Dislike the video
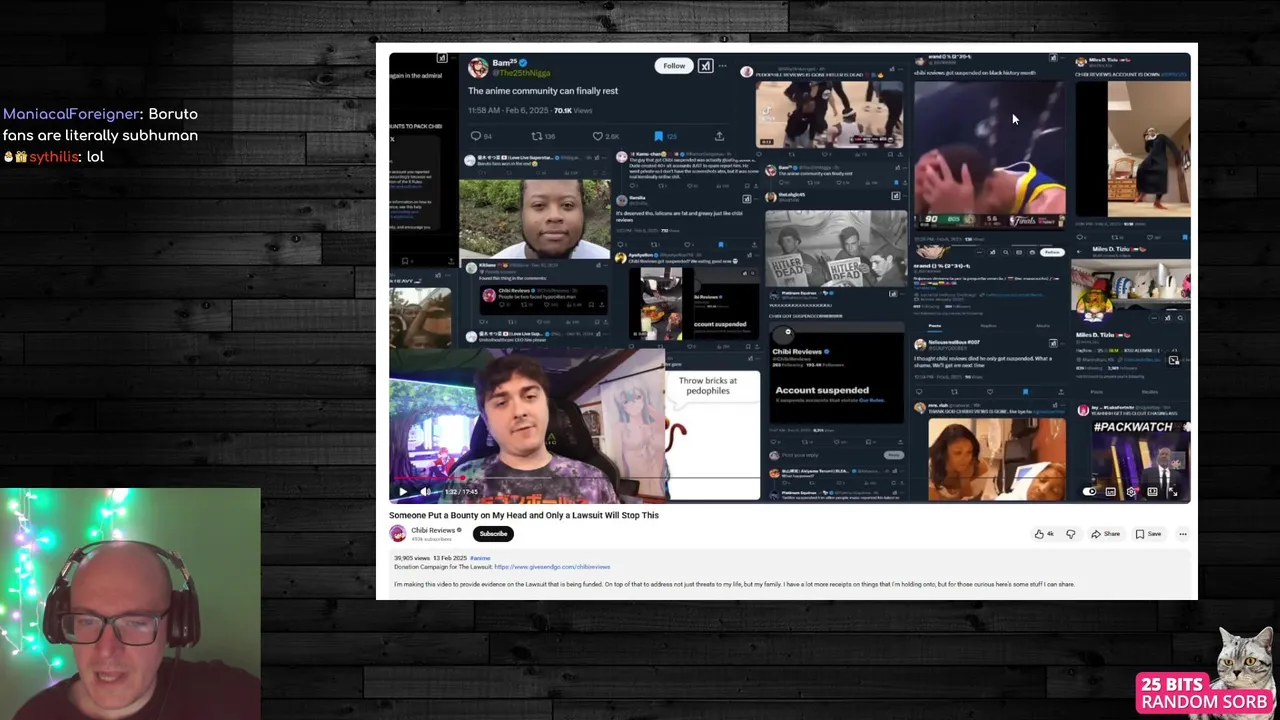Viewport: 1280px width, 720px height. point(1070,534)
